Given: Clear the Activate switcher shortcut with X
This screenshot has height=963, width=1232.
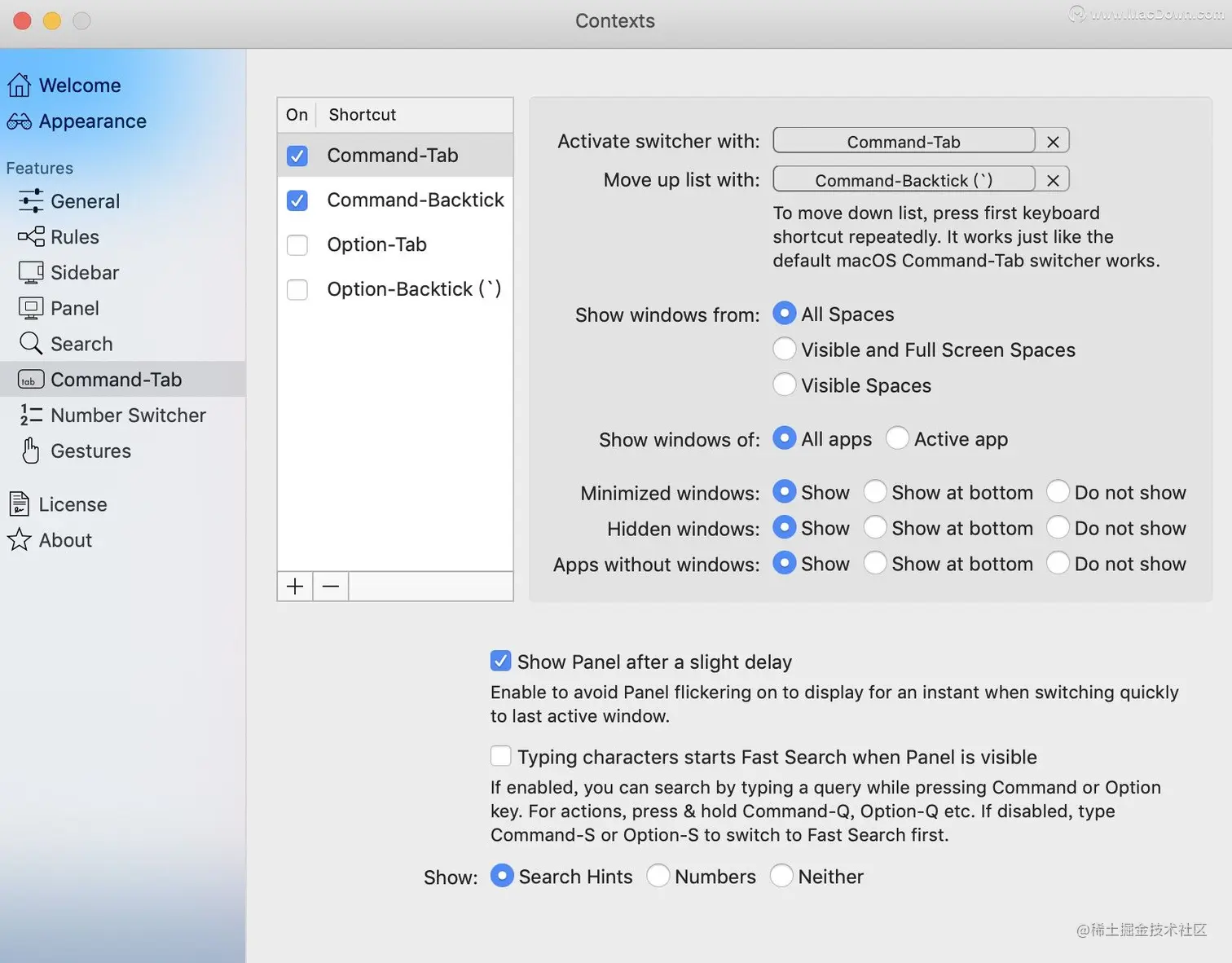Looking at the screenshot, I should [1053, 142].
